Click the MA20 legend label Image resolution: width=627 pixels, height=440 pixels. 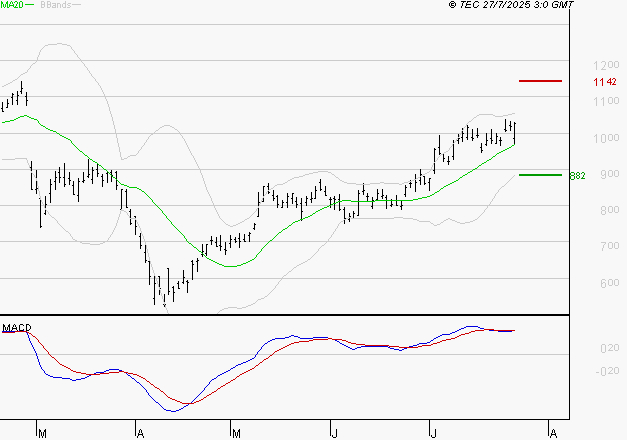coord(12,5)
